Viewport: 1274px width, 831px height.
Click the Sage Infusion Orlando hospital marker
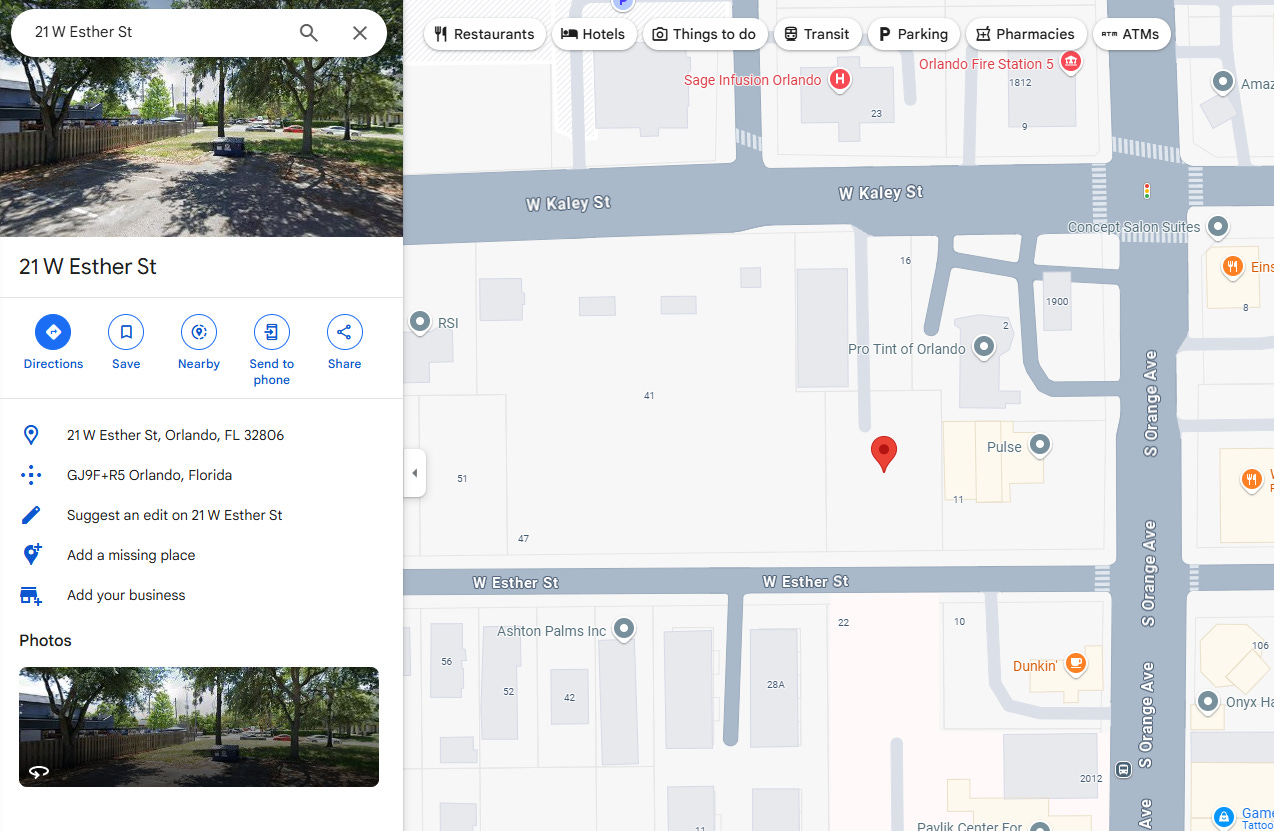click(840, 80)
